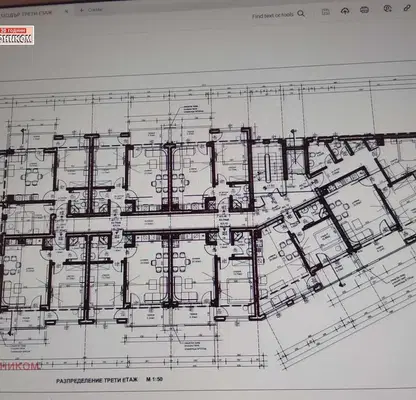
Task: Click the dining table in upper middle apartment
Action: click(170, 183)
